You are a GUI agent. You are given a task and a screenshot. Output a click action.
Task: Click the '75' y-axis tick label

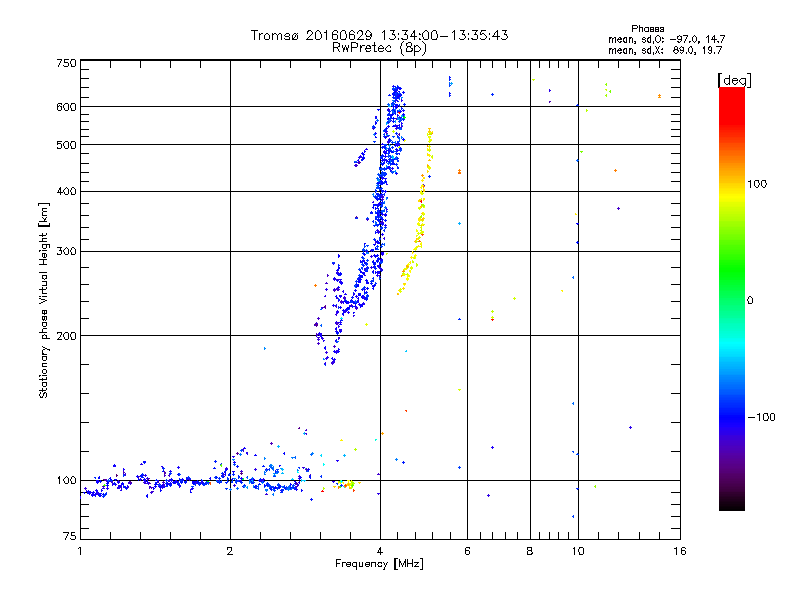[70, 536]
